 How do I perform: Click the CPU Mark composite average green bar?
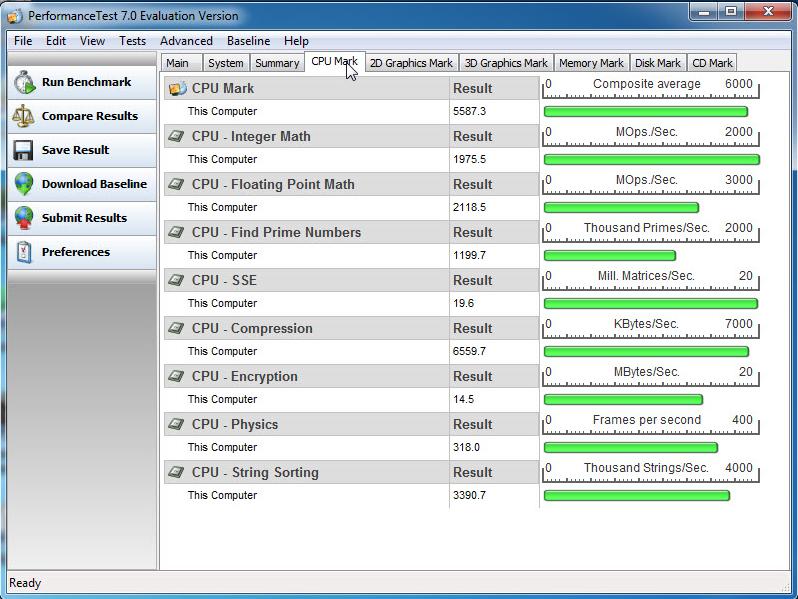(645, 112)
